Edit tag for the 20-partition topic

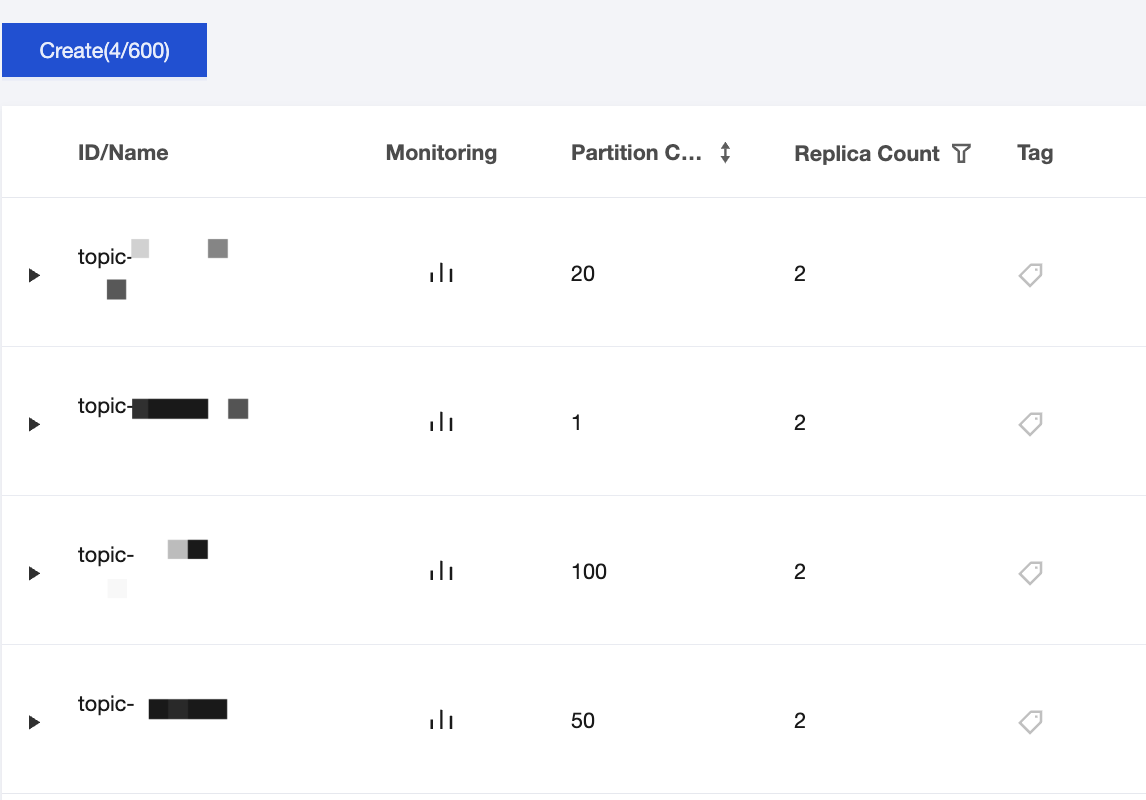point(1031,274)
